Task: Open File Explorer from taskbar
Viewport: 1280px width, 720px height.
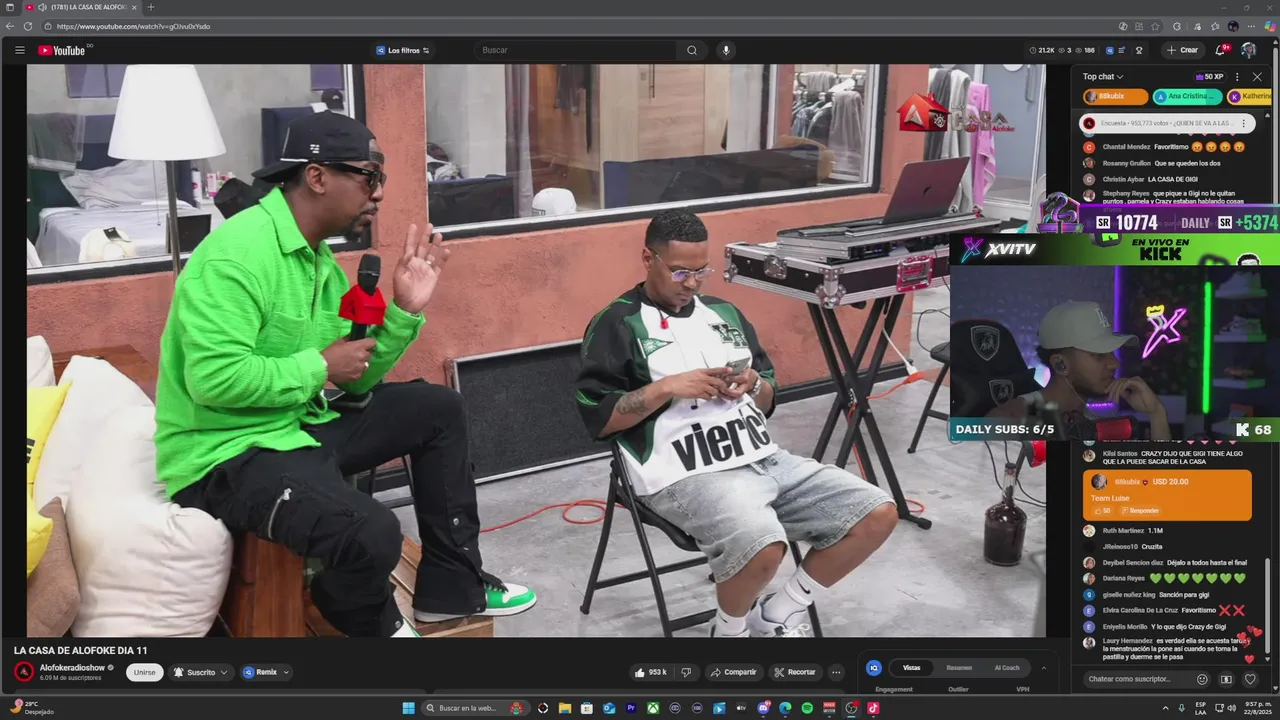Action: click(x=565, y=708)
